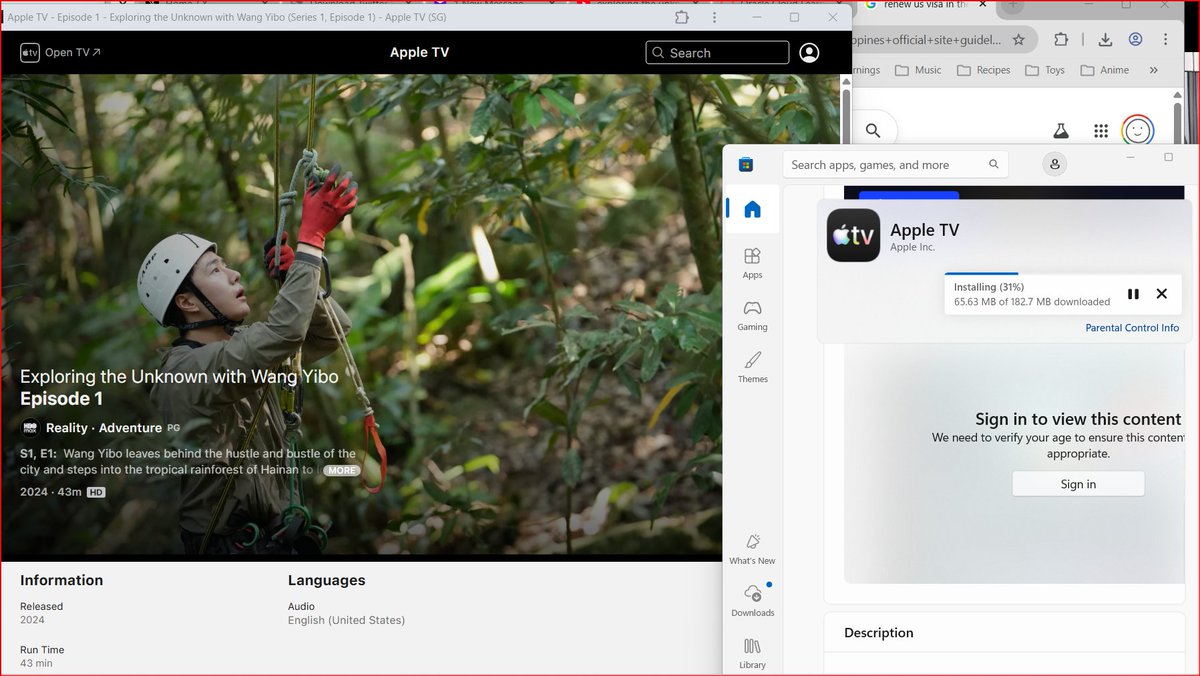Click Reality · Adventure genre text

tap(104, 428)
